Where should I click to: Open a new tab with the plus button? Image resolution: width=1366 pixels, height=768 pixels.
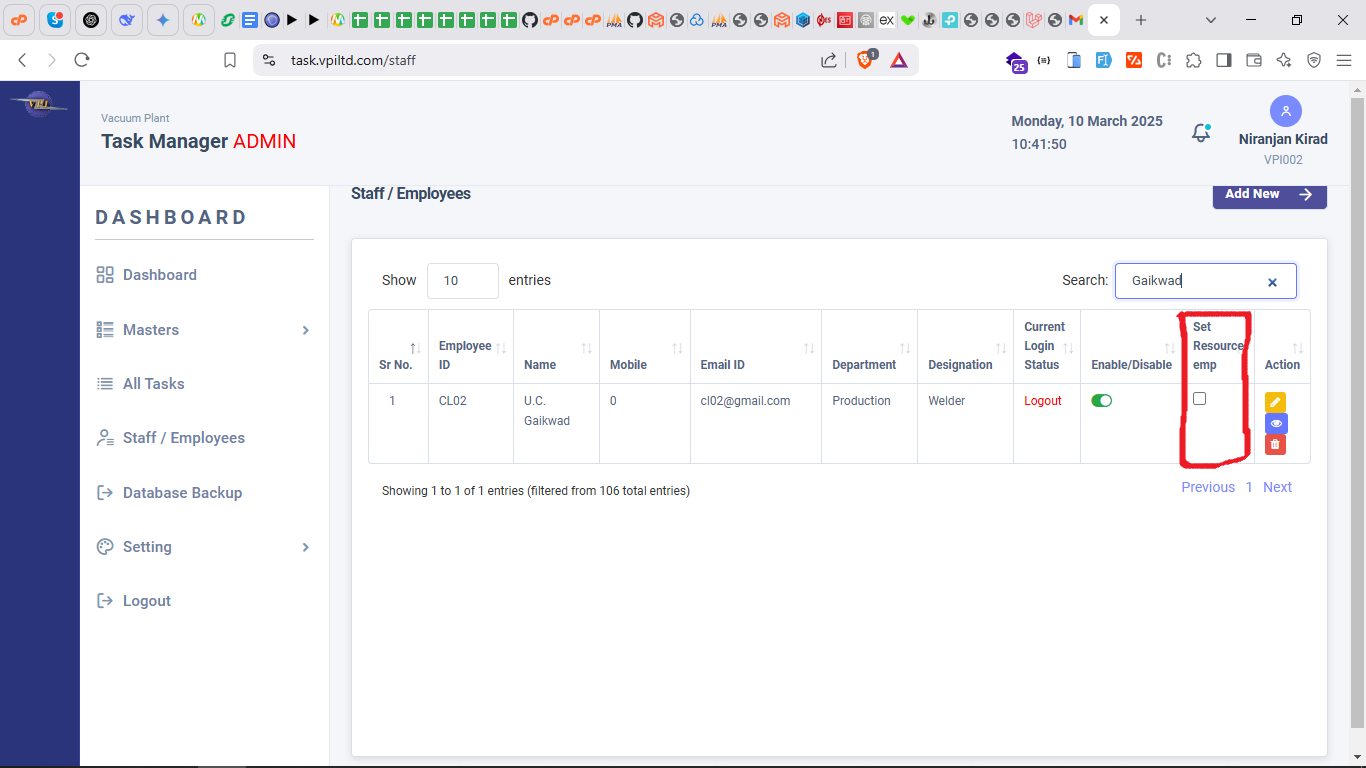click(x=1141, y=20)
